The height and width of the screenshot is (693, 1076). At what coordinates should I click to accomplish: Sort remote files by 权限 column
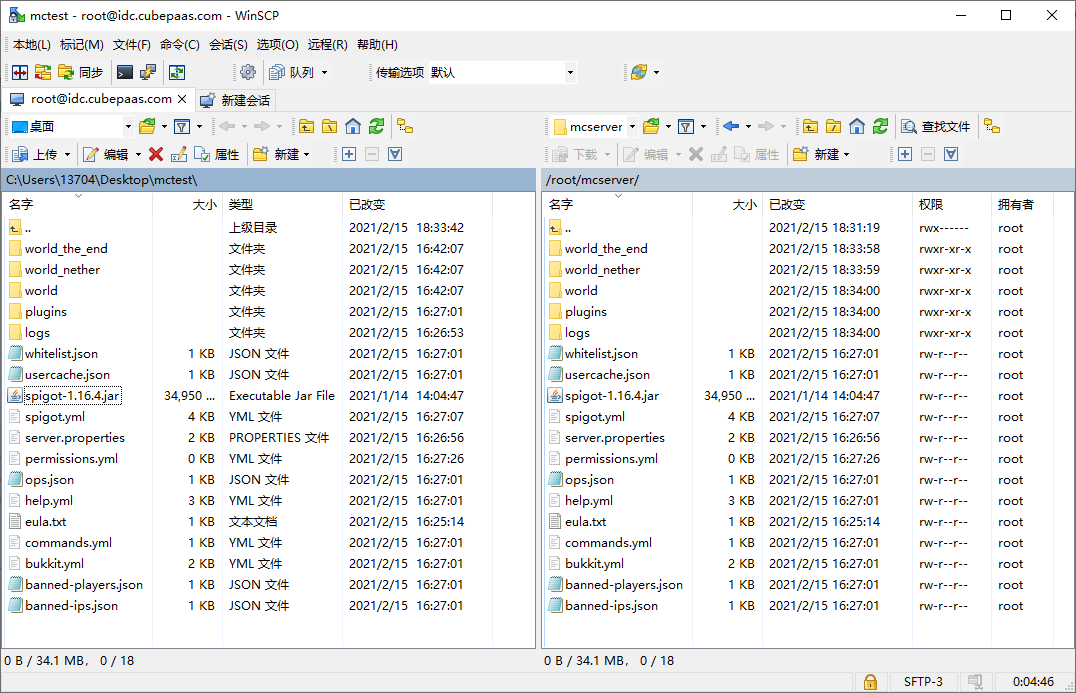click(952, 204)
